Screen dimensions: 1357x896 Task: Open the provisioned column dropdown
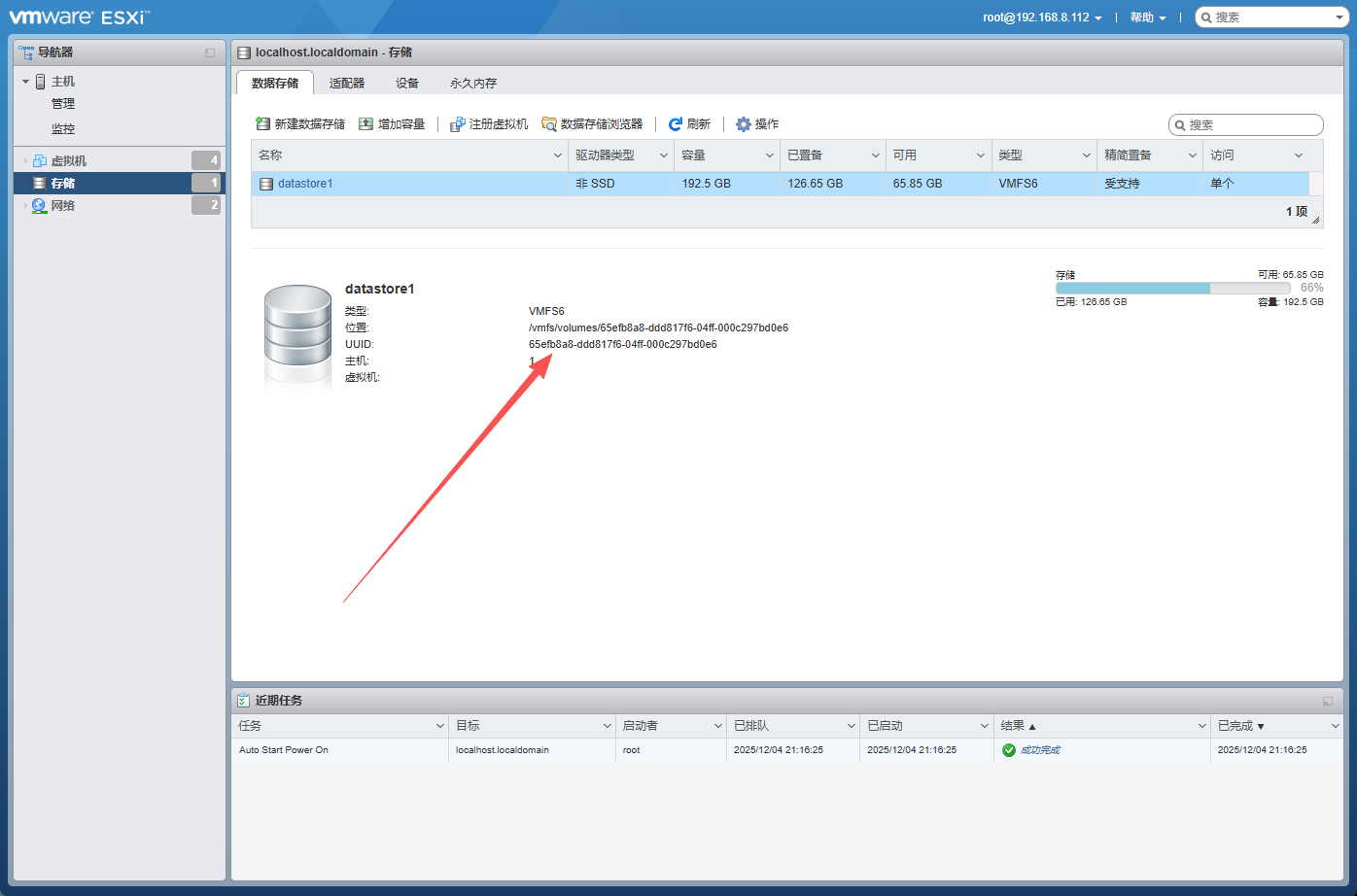875,155
